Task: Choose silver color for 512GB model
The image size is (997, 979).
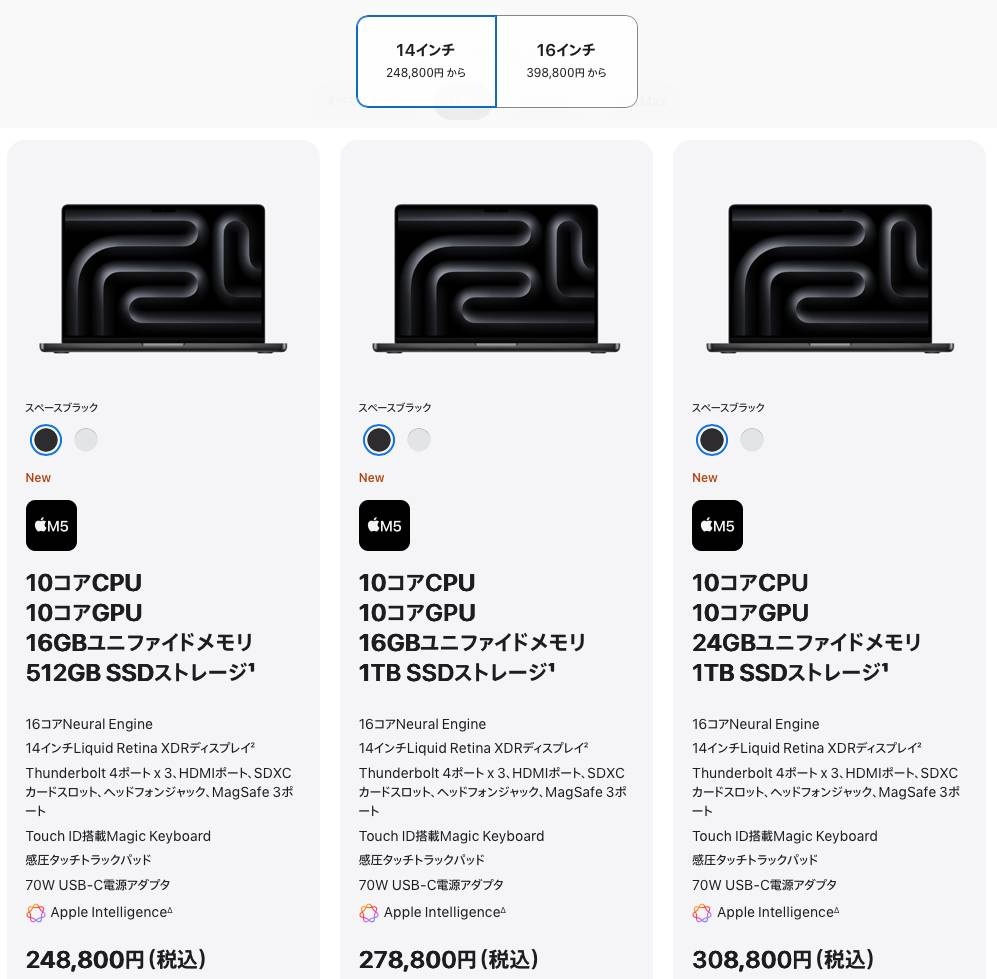Action: click(86, 439)
